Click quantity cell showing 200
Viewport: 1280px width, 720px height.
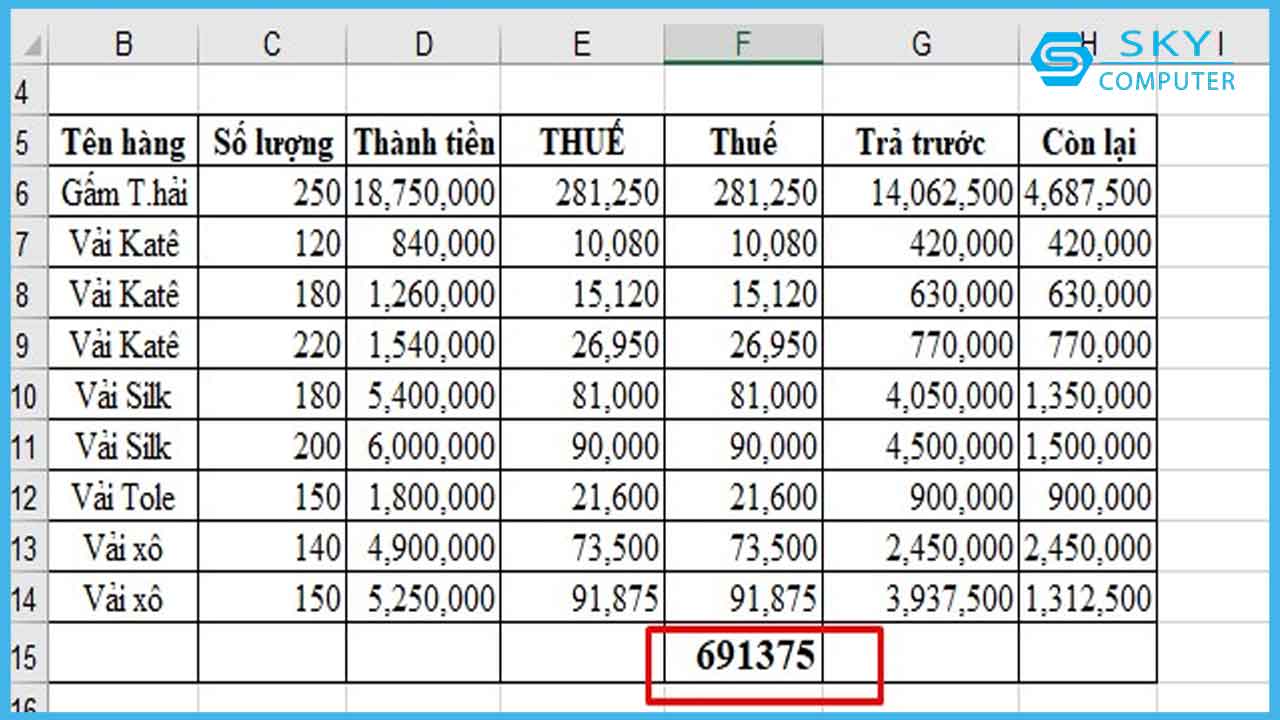[272, 446]
